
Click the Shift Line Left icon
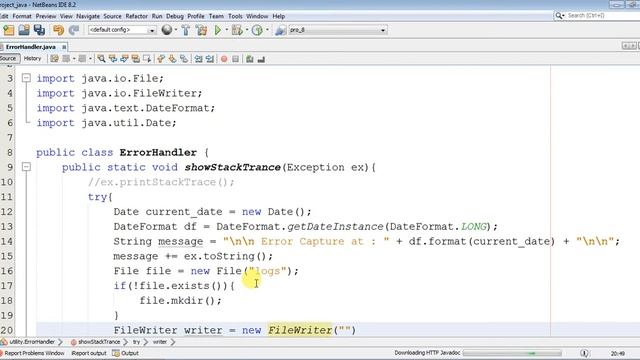[x=198, y=59]
